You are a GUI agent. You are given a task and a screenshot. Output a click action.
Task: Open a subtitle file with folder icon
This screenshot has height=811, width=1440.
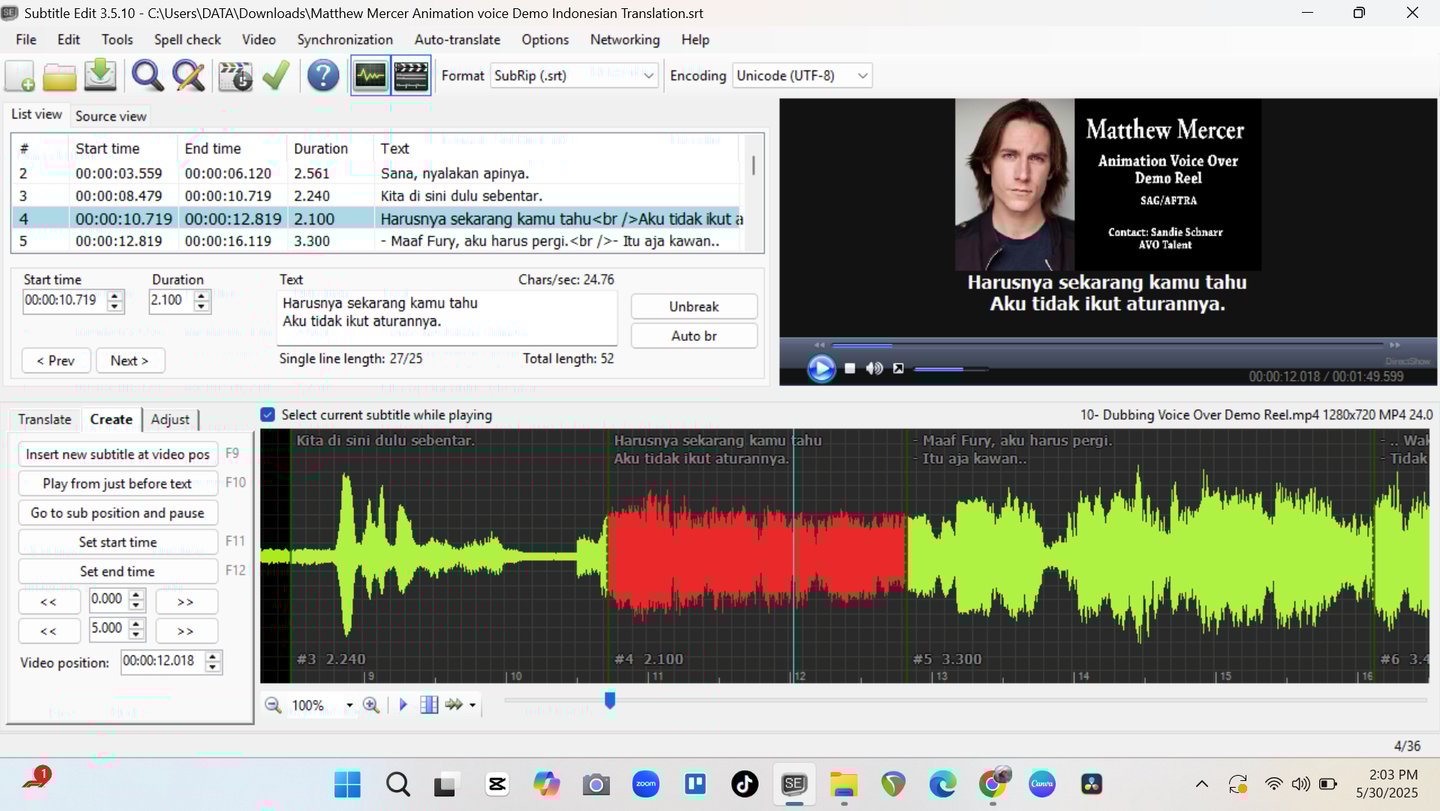pos(60,76)
